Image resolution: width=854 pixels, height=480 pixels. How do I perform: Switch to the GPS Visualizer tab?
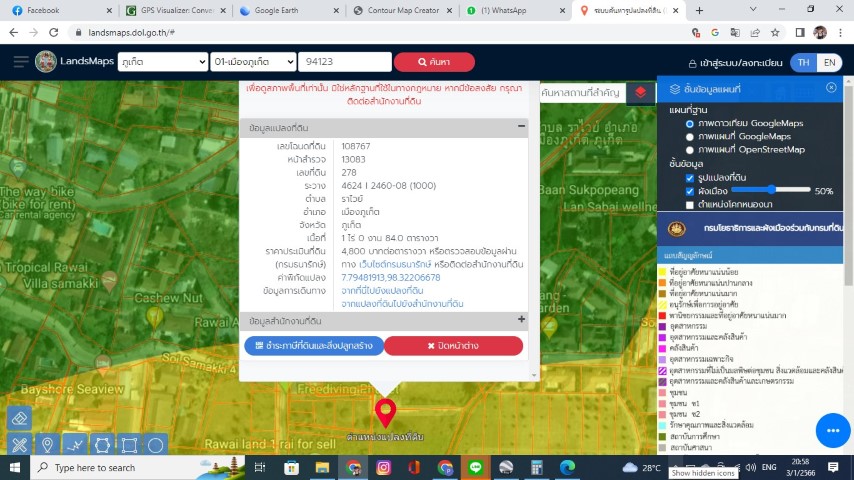pos(175,10)
